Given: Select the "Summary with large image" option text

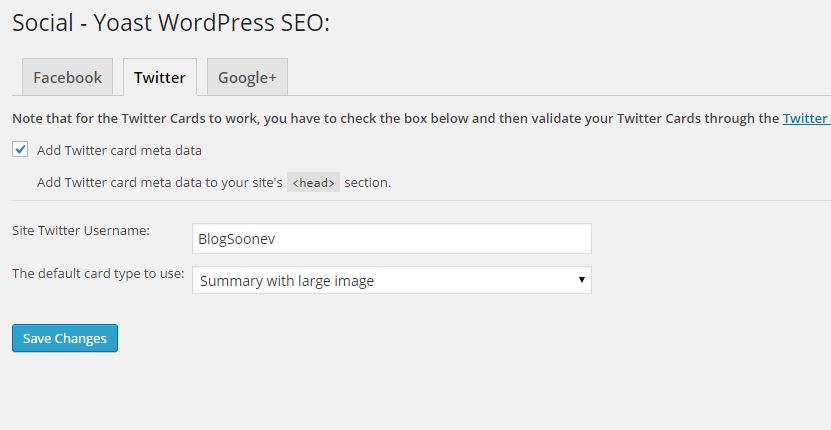Looking at the screenshot, I should [x=287, y=281].
